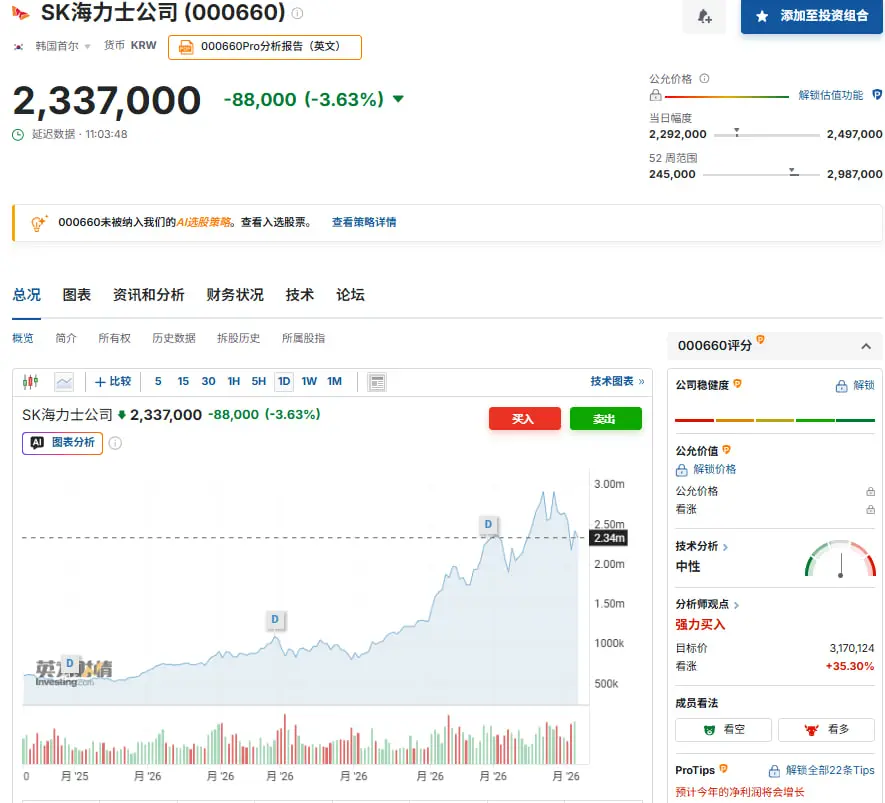Click the red 买入 button
Viewport: 885px width, 803px height.
[x=524, y=419]
